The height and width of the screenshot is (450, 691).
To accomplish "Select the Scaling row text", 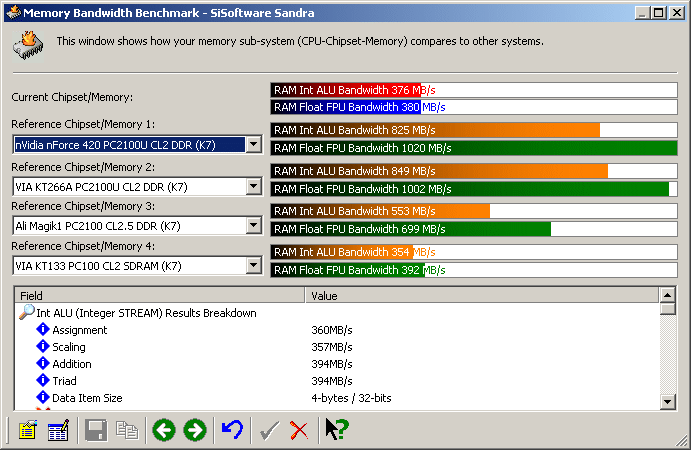I will point(69,347).
